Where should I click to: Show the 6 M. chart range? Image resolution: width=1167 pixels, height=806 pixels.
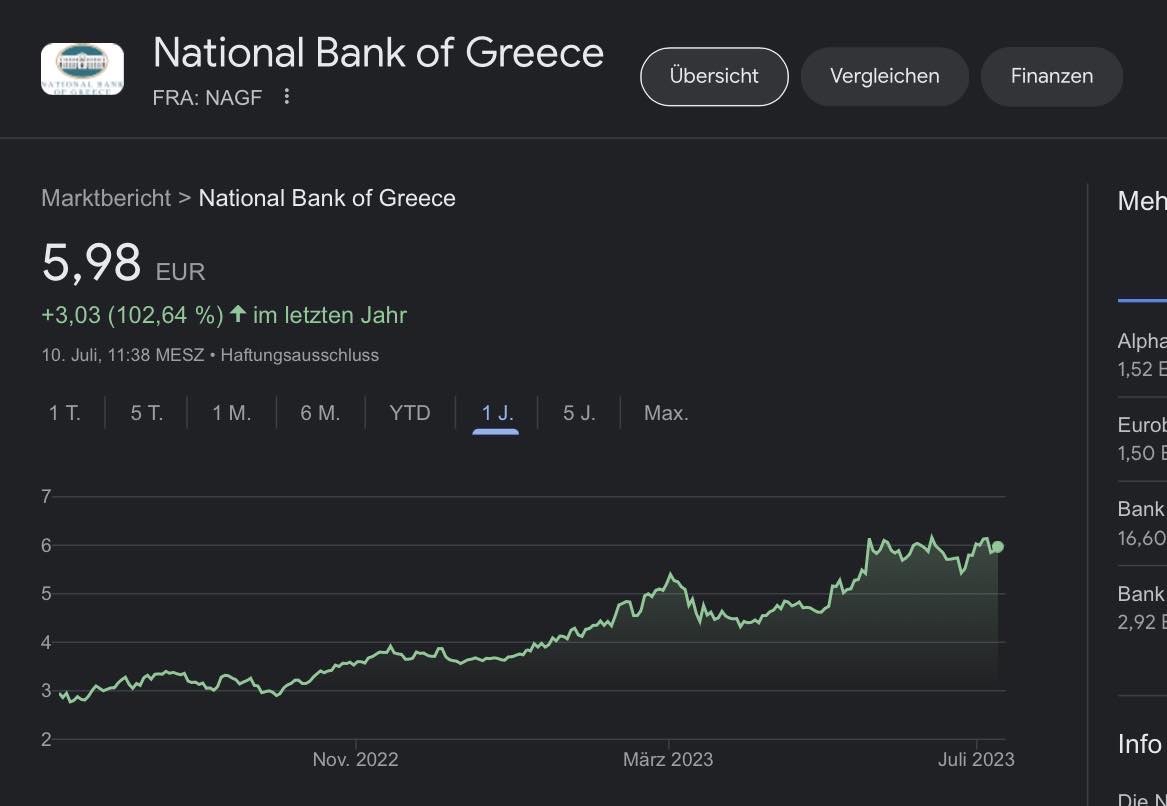click(320, 413)
